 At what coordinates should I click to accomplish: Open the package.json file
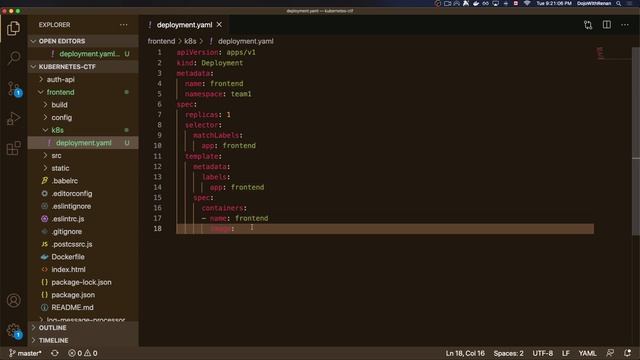click(x=83, y=295)
